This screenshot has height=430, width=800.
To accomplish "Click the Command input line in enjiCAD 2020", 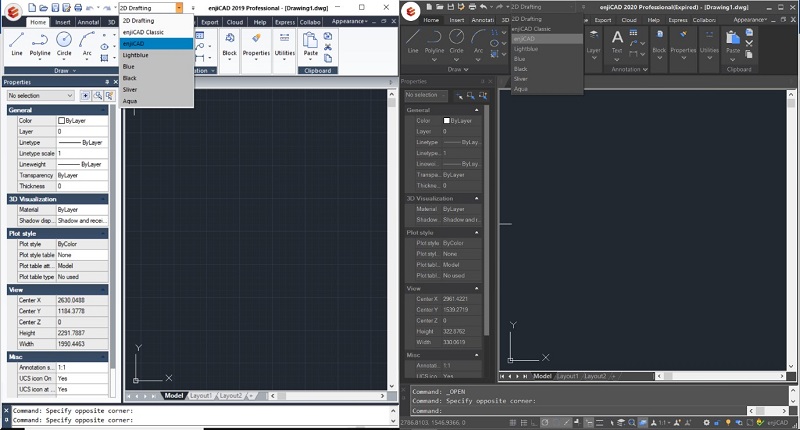I will click(579, 410).
